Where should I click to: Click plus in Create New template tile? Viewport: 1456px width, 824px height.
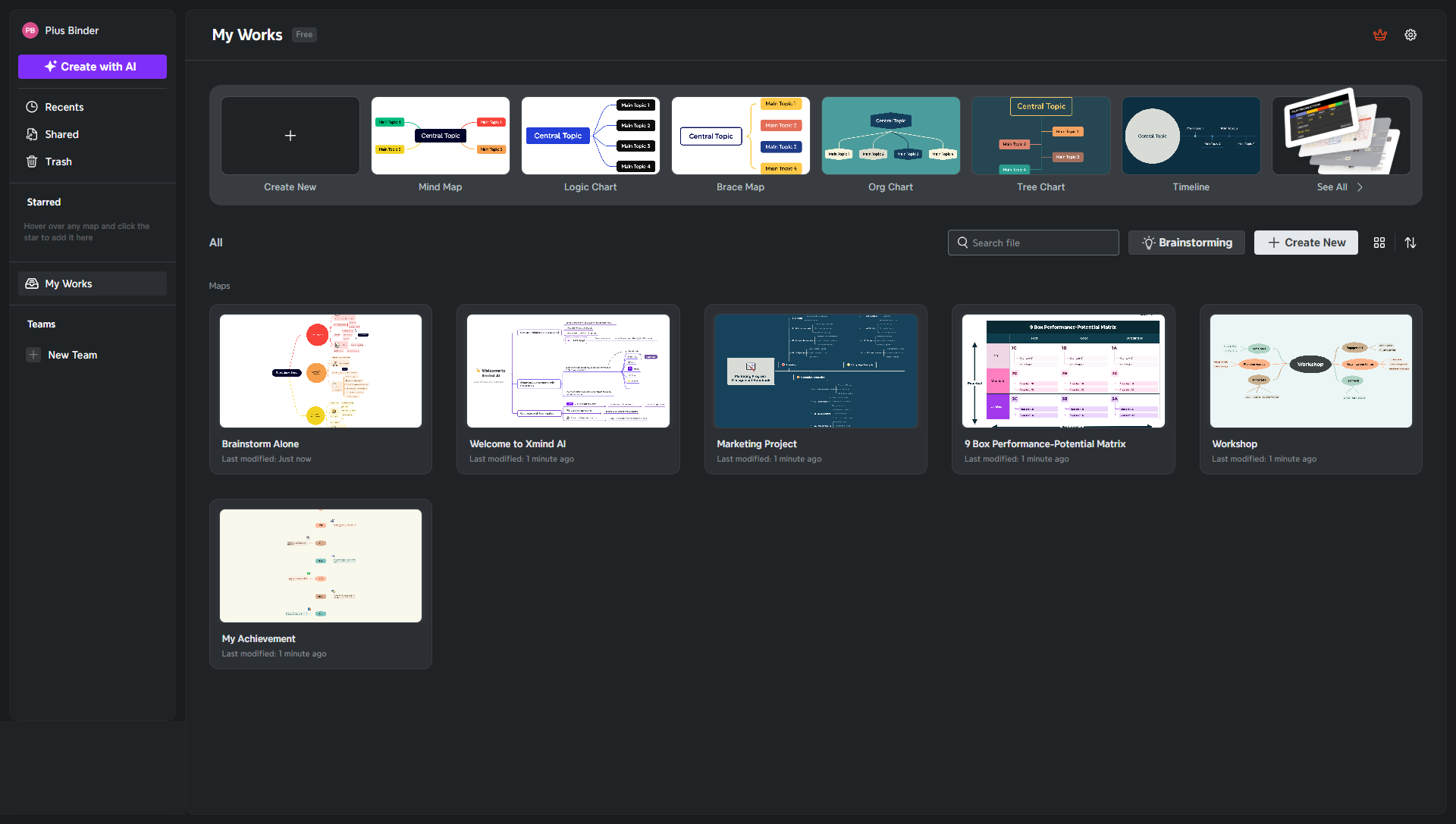(x=290, y=136)
